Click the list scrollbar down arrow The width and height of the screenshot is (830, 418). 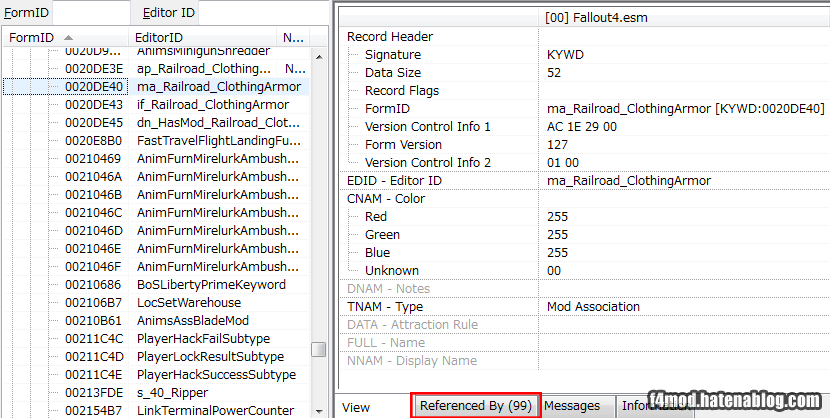coord(319,411)
